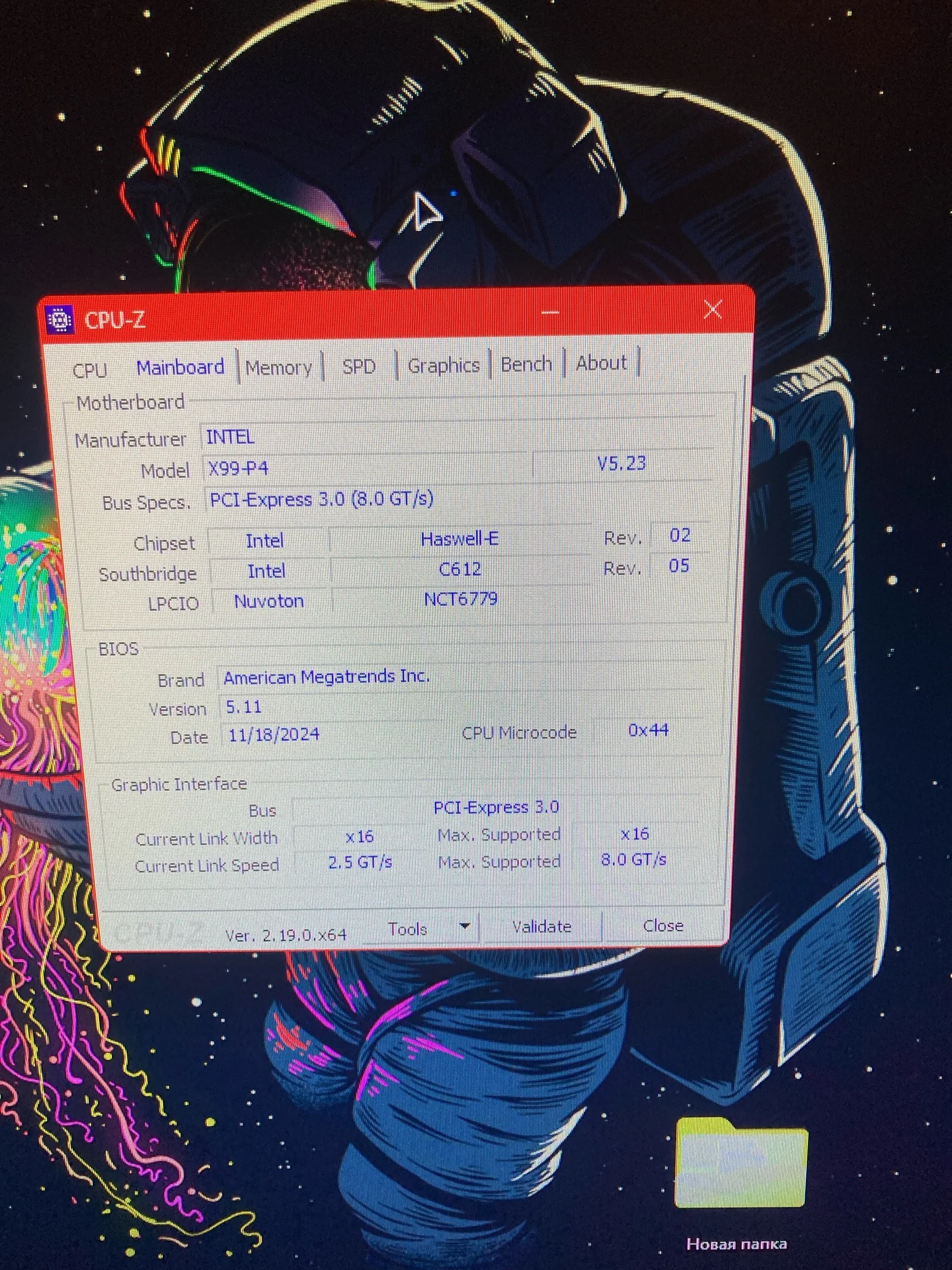
Task: Select the Mainboard tab
Action: [180, 368]
